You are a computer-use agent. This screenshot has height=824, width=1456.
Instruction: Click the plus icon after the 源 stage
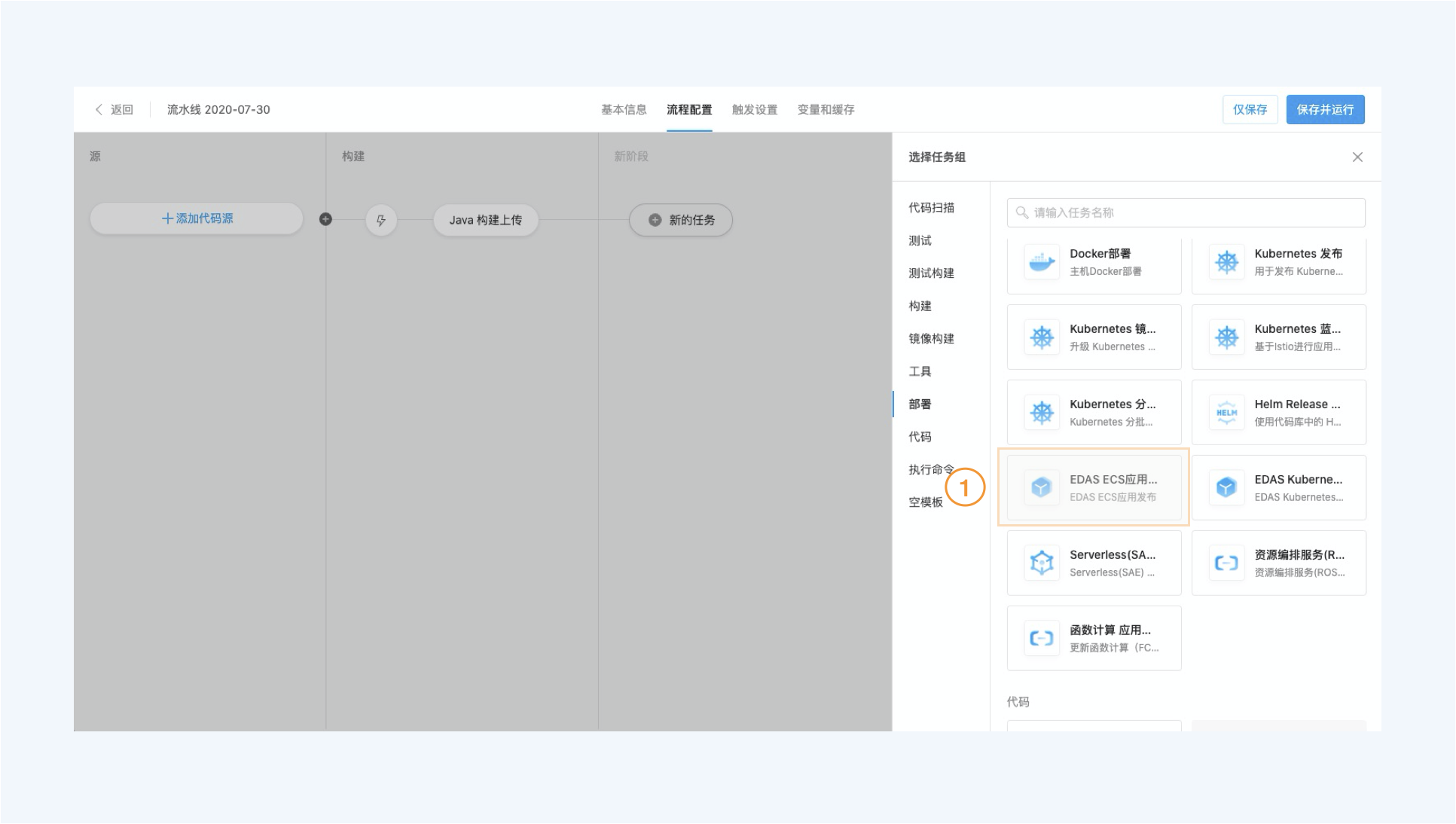tap(325, 219)
